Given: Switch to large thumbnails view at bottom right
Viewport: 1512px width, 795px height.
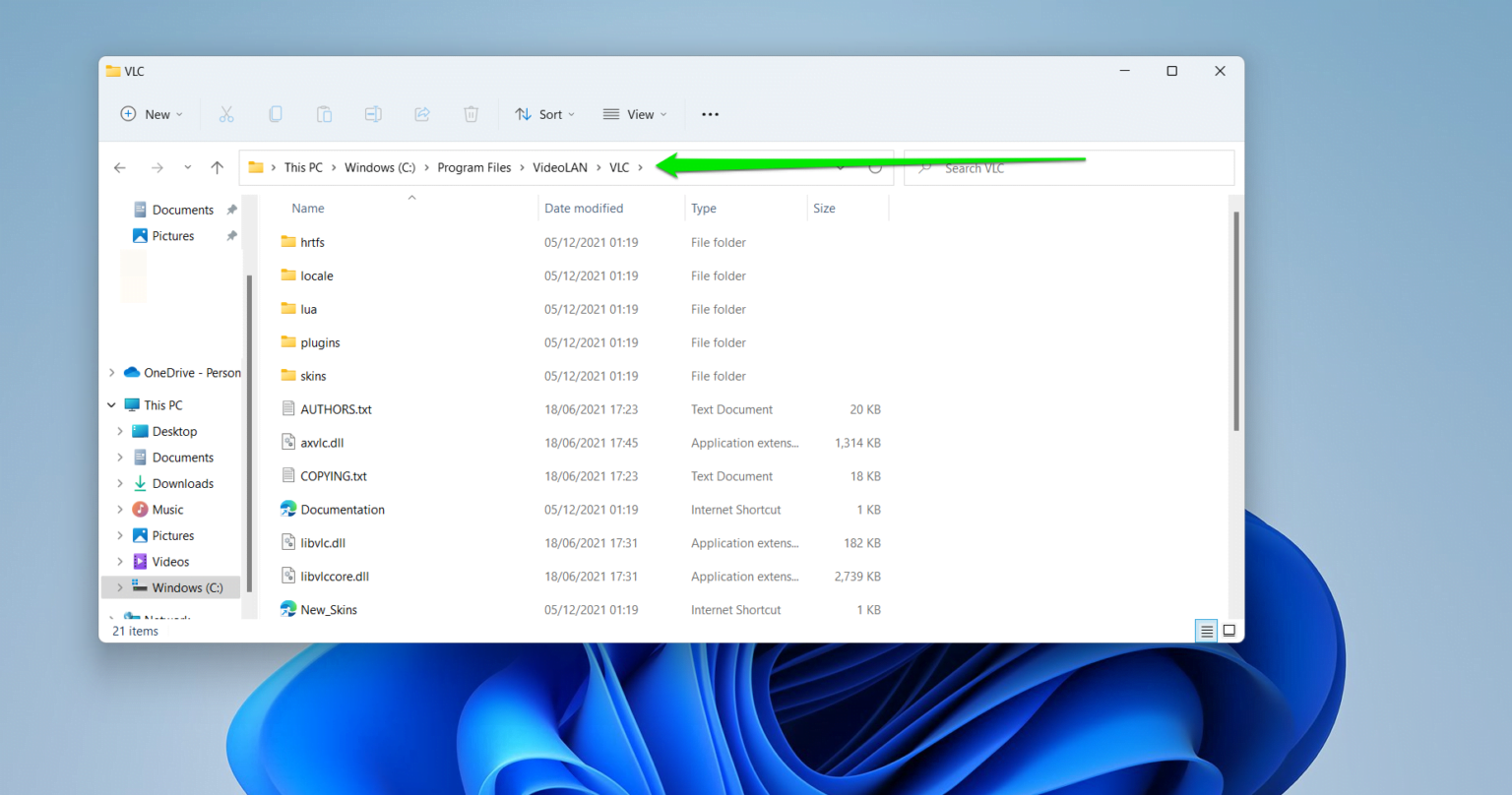Looking at the screenshot, I should coord(1228,631).
